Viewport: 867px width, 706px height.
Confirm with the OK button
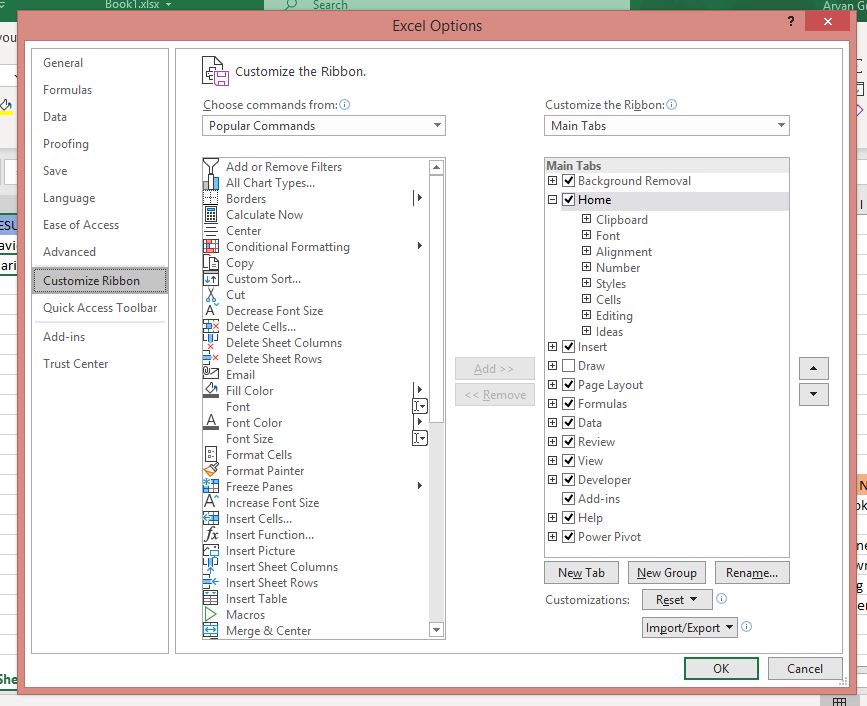pos(721,668)
